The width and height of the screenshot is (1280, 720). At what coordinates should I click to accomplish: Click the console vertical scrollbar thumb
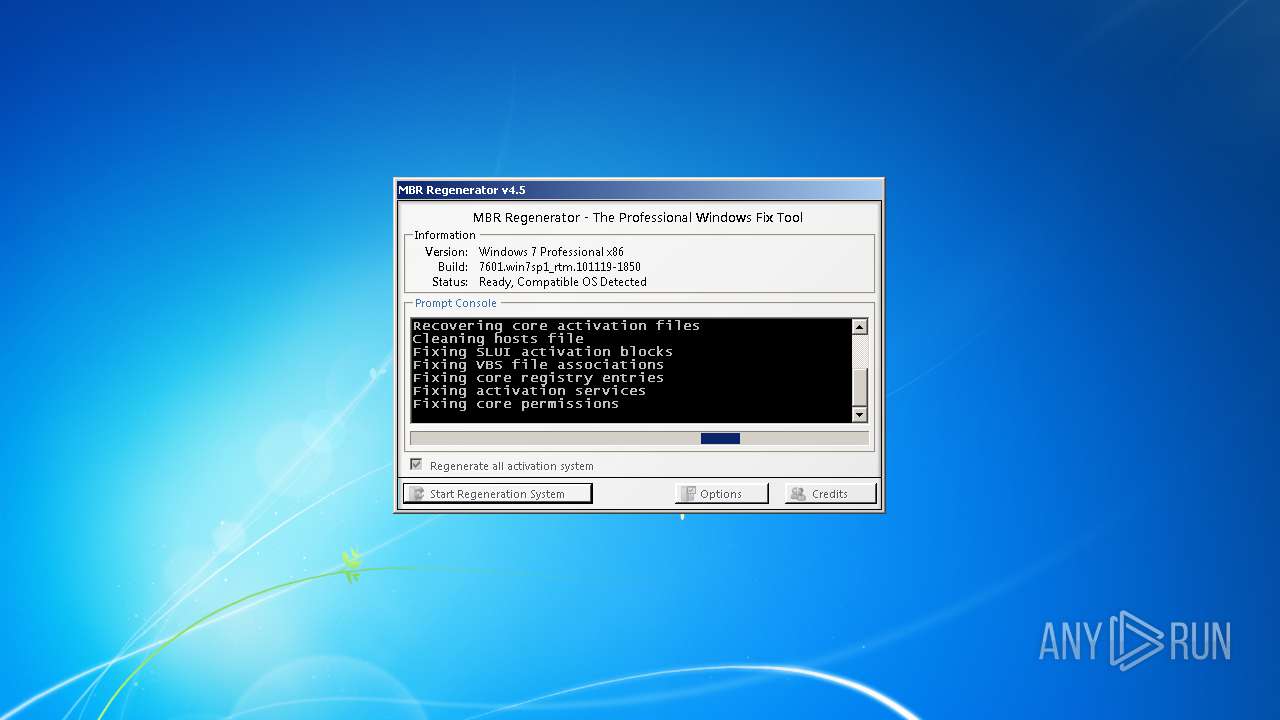tap(860, 385)
